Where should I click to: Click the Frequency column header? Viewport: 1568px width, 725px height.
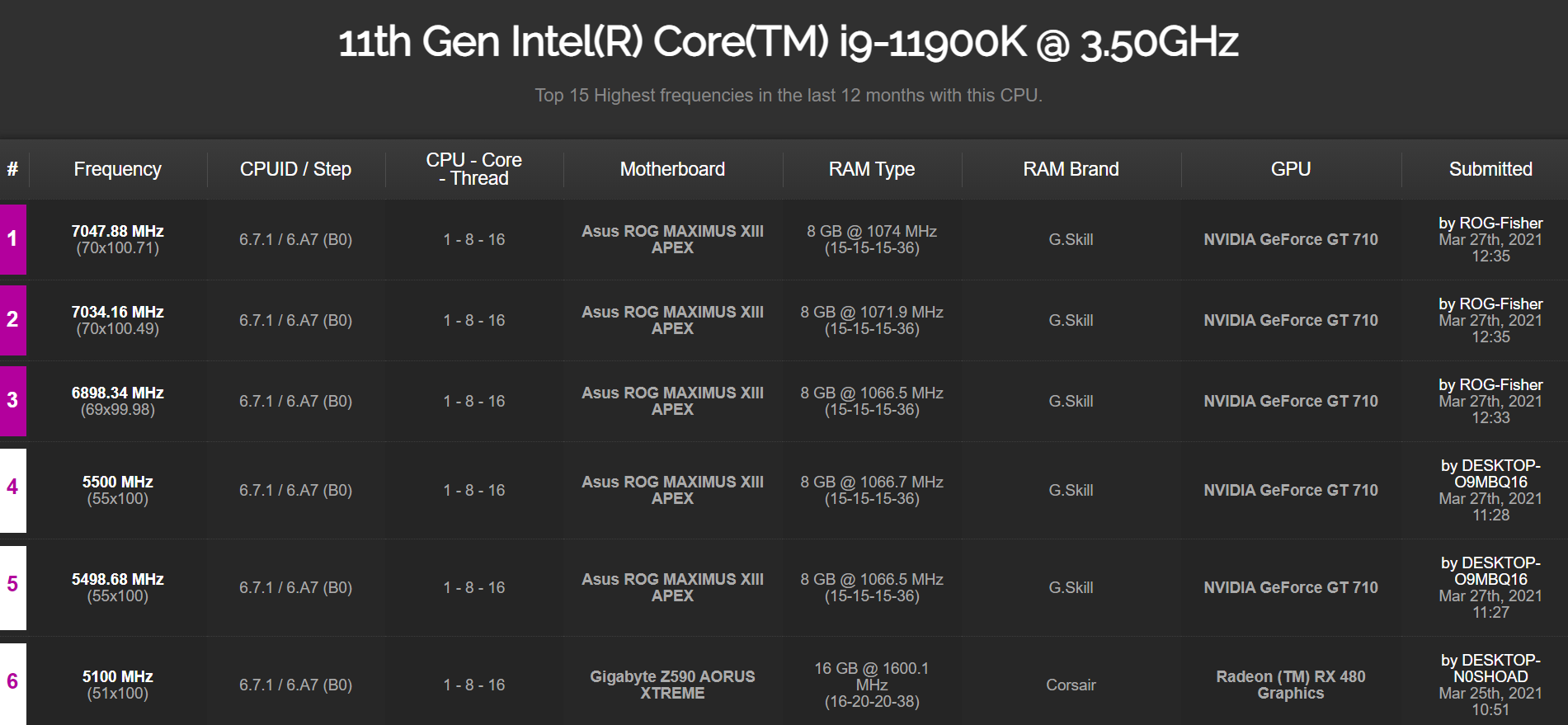coord(117,169)
